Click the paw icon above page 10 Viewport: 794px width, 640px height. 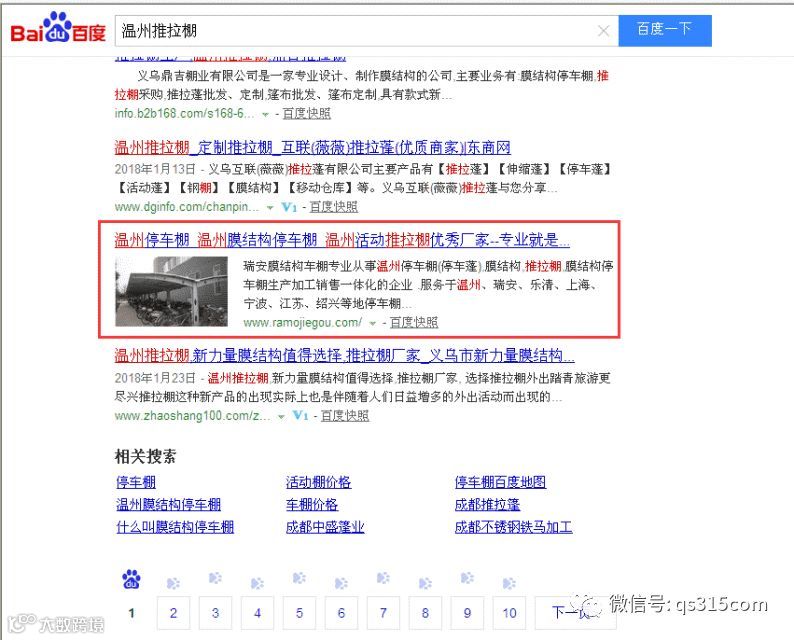[x=509, y=583]
